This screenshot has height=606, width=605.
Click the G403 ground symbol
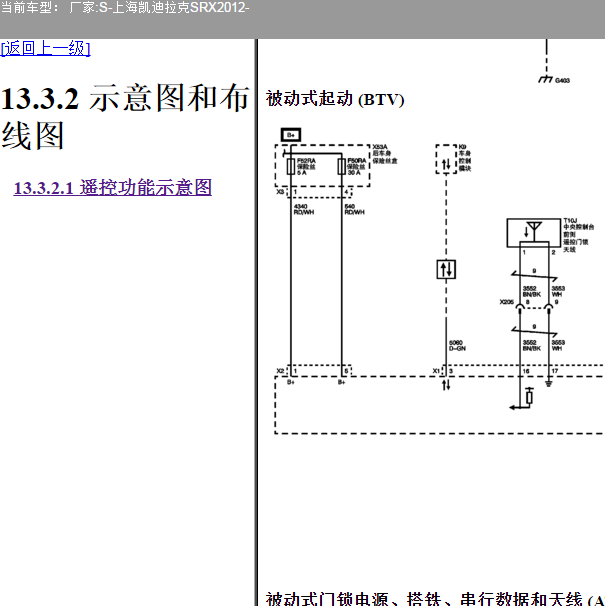point(545,79)
